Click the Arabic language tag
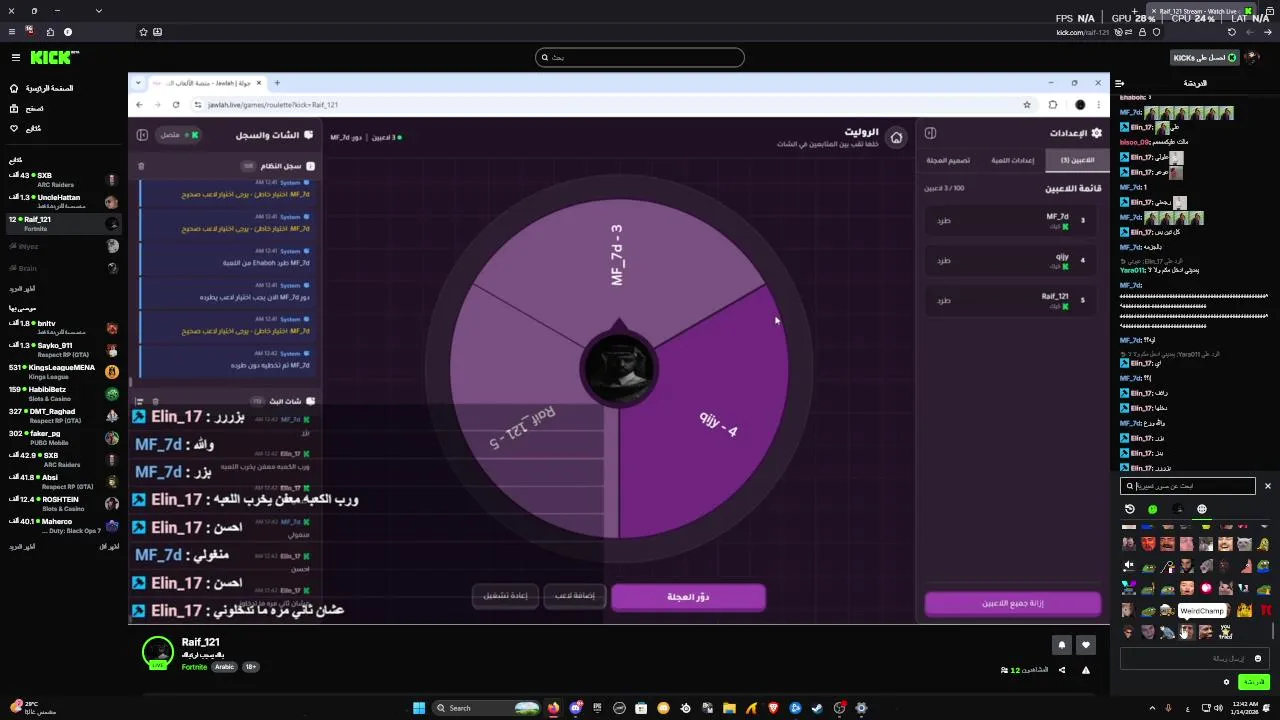 pyautogui.click(x=224, y=667)
